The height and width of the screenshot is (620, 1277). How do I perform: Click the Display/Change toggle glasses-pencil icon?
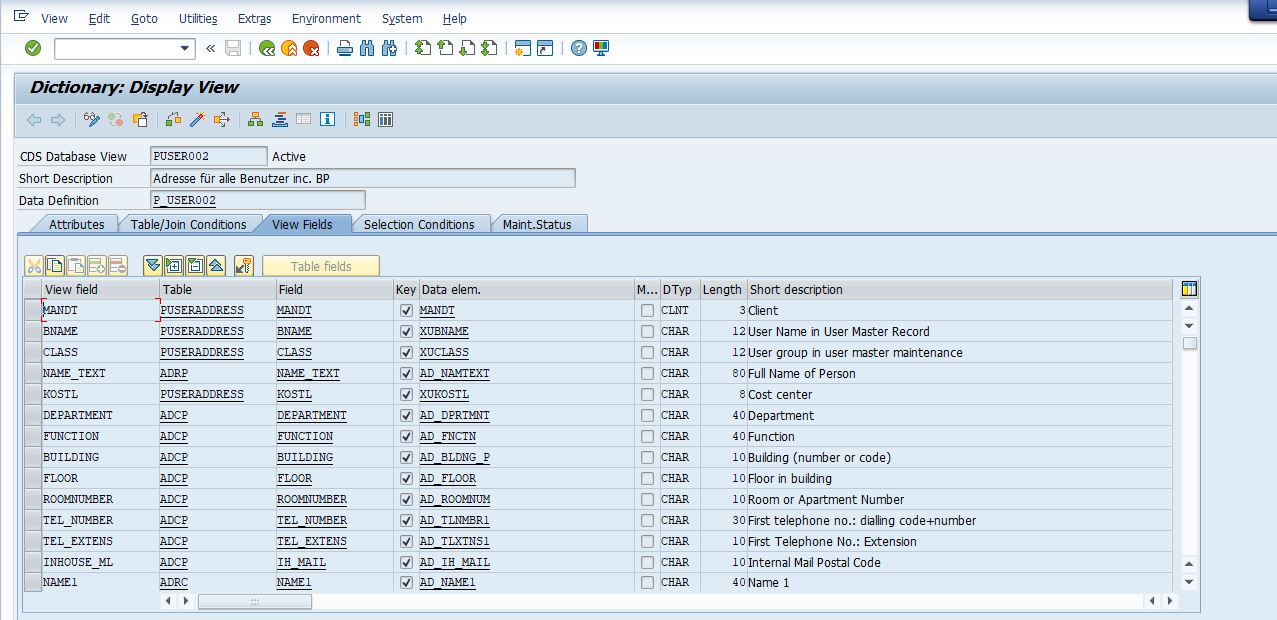tap(92, 120)
